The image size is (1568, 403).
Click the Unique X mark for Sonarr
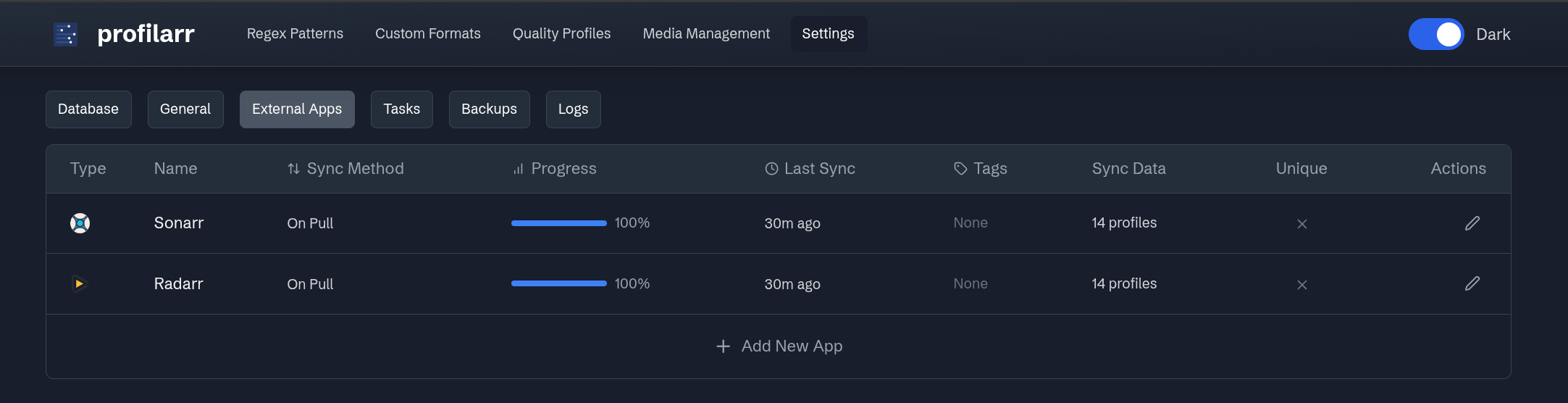click(1301, 224)
